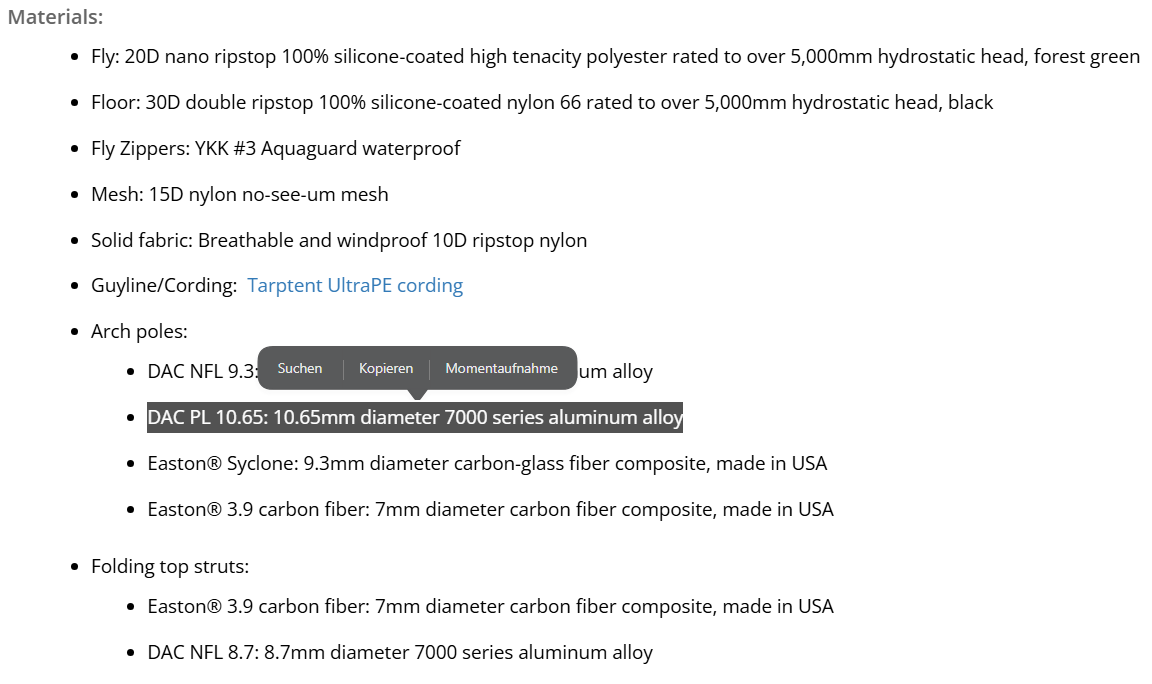Viewport: 1152px width, 684px height.
Task: Click the Floor 30D double ripstop line
Action: pyautogui.click(x=541, y=102)
